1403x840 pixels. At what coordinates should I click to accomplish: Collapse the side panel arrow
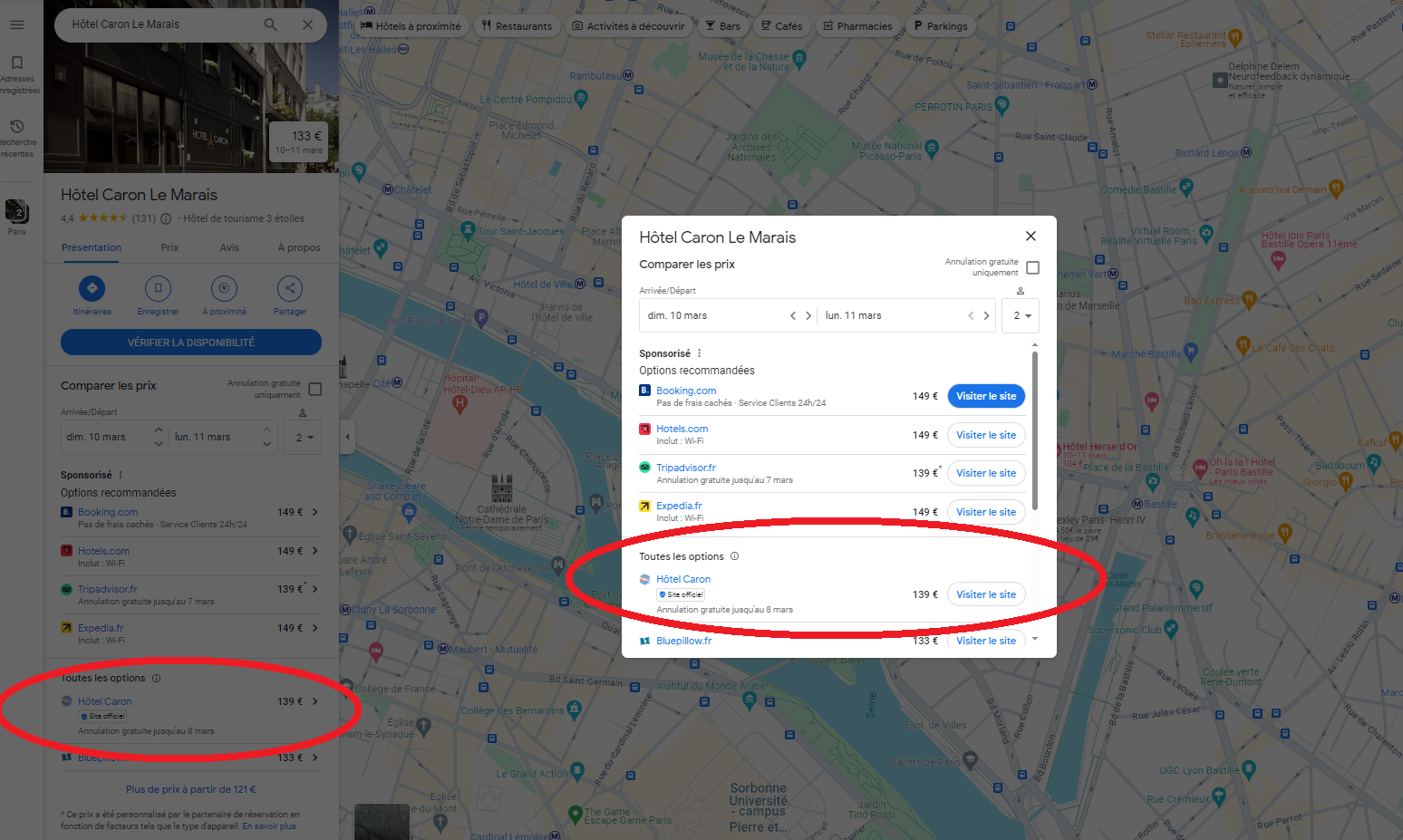347,437
